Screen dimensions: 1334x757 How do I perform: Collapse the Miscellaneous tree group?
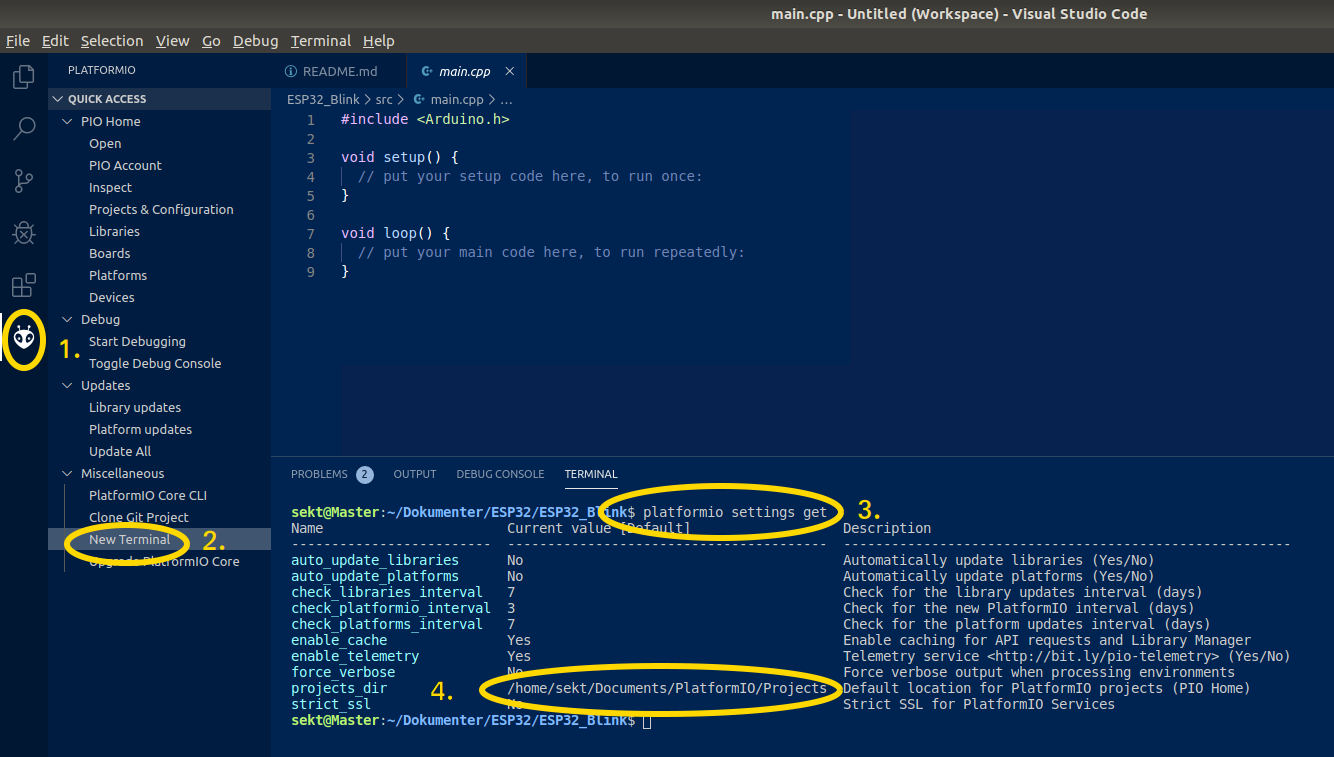[68, 473]
